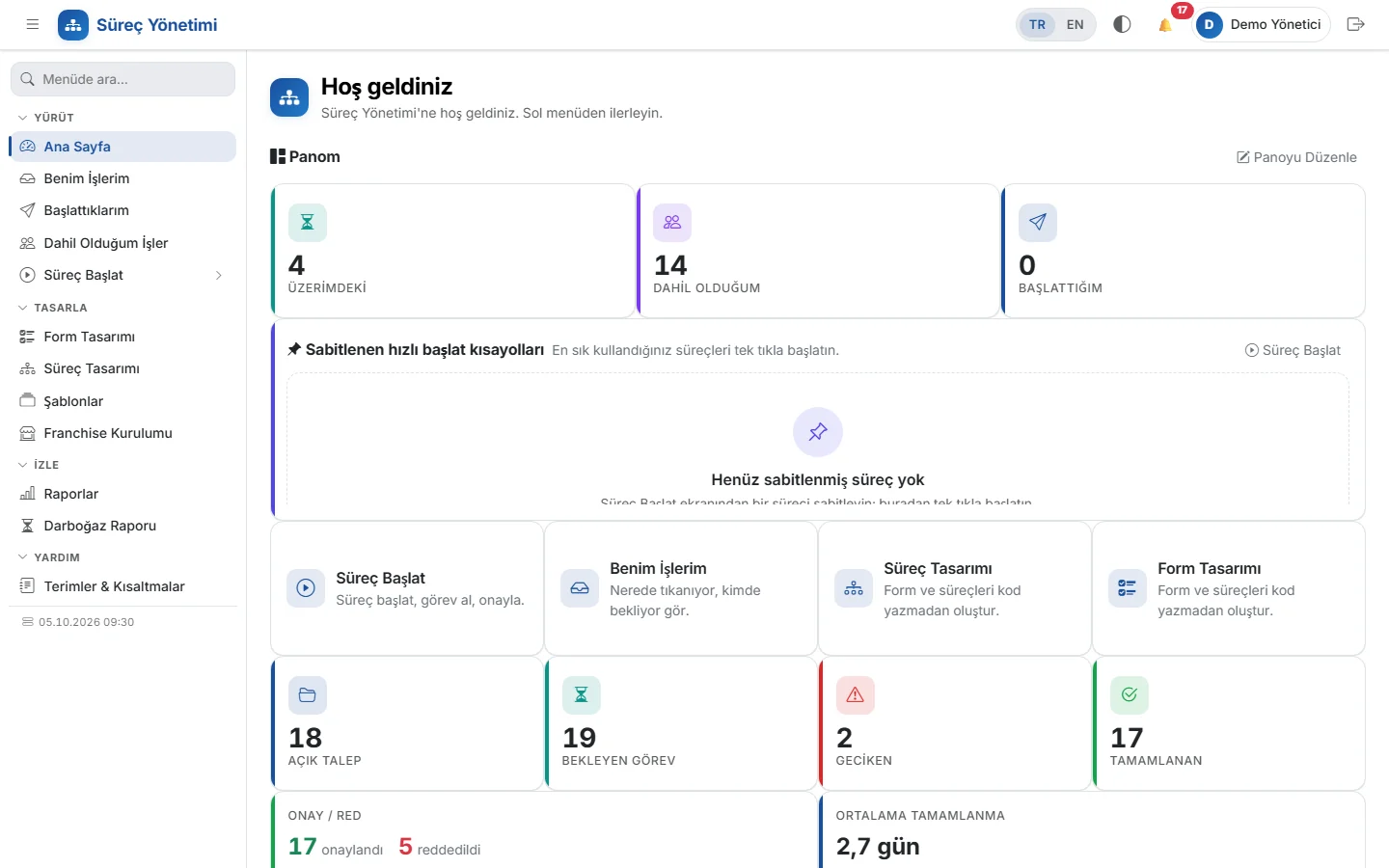
Task: Switch language to EN
Action: point(1075,24)
